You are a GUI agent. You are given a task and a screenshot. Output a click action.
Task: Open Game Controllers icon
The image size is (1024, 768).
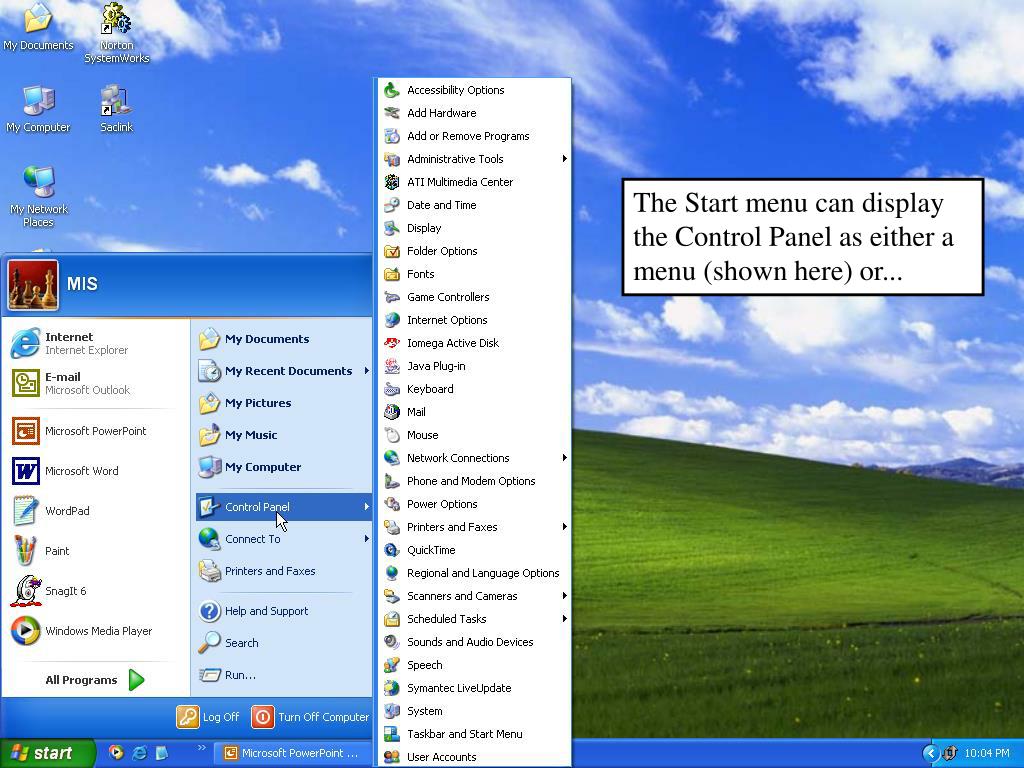click(392, 297)
